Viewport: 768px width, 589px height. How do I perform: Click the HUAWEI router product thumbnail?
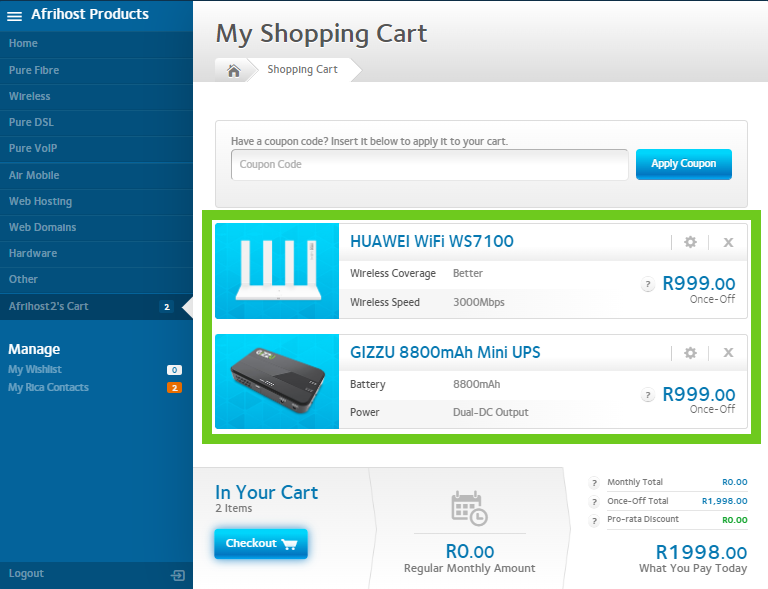tap(277, 271)
